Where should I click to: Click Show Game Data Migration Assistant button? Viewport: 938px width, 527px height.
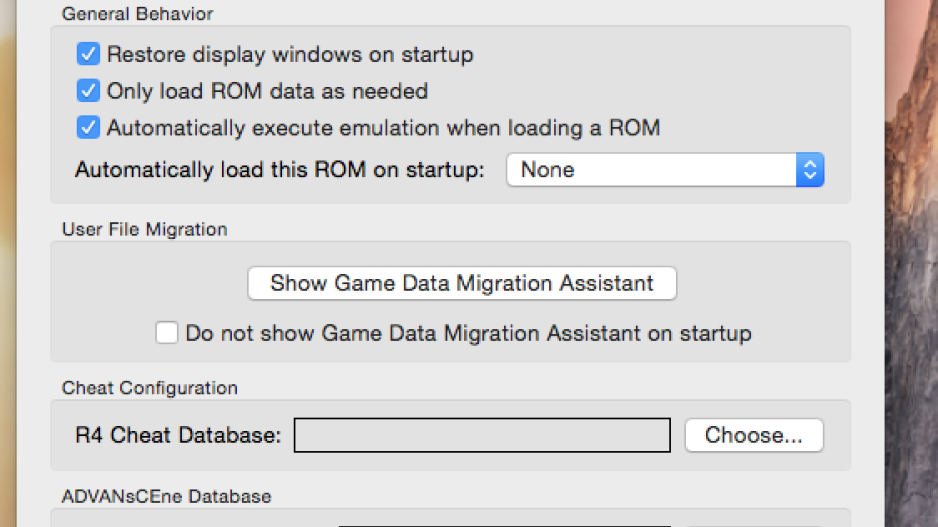462,283
